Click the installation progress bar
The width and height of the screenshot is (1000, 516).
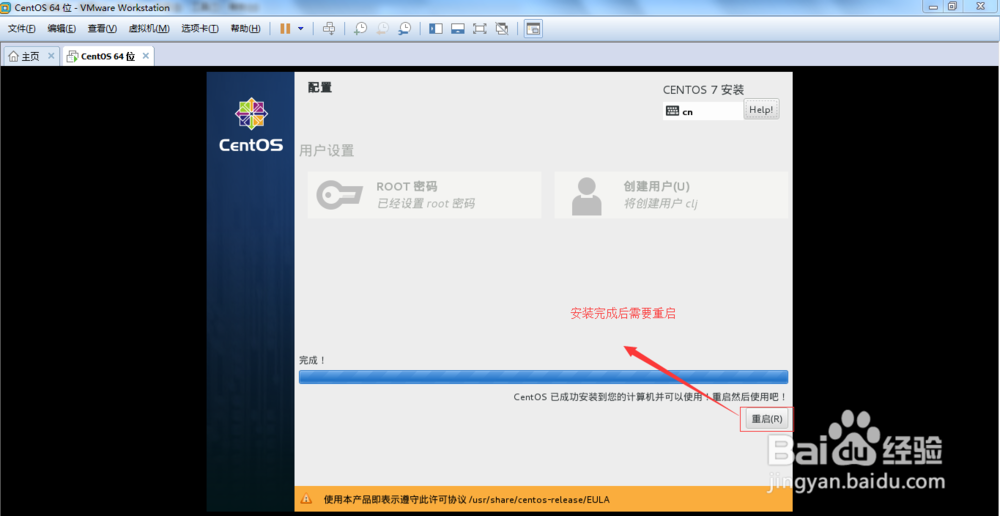pos(543,376)
